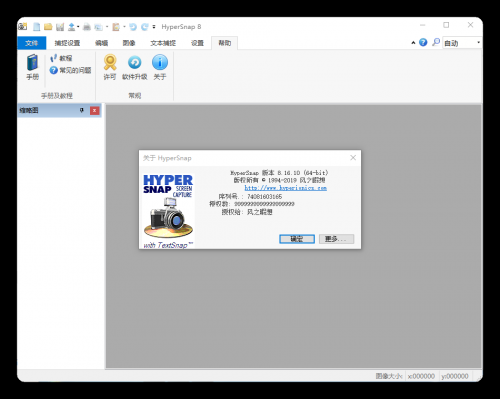Open the 手册 manual book icon
Screen dimensions: 500x399
click(33, 67)
